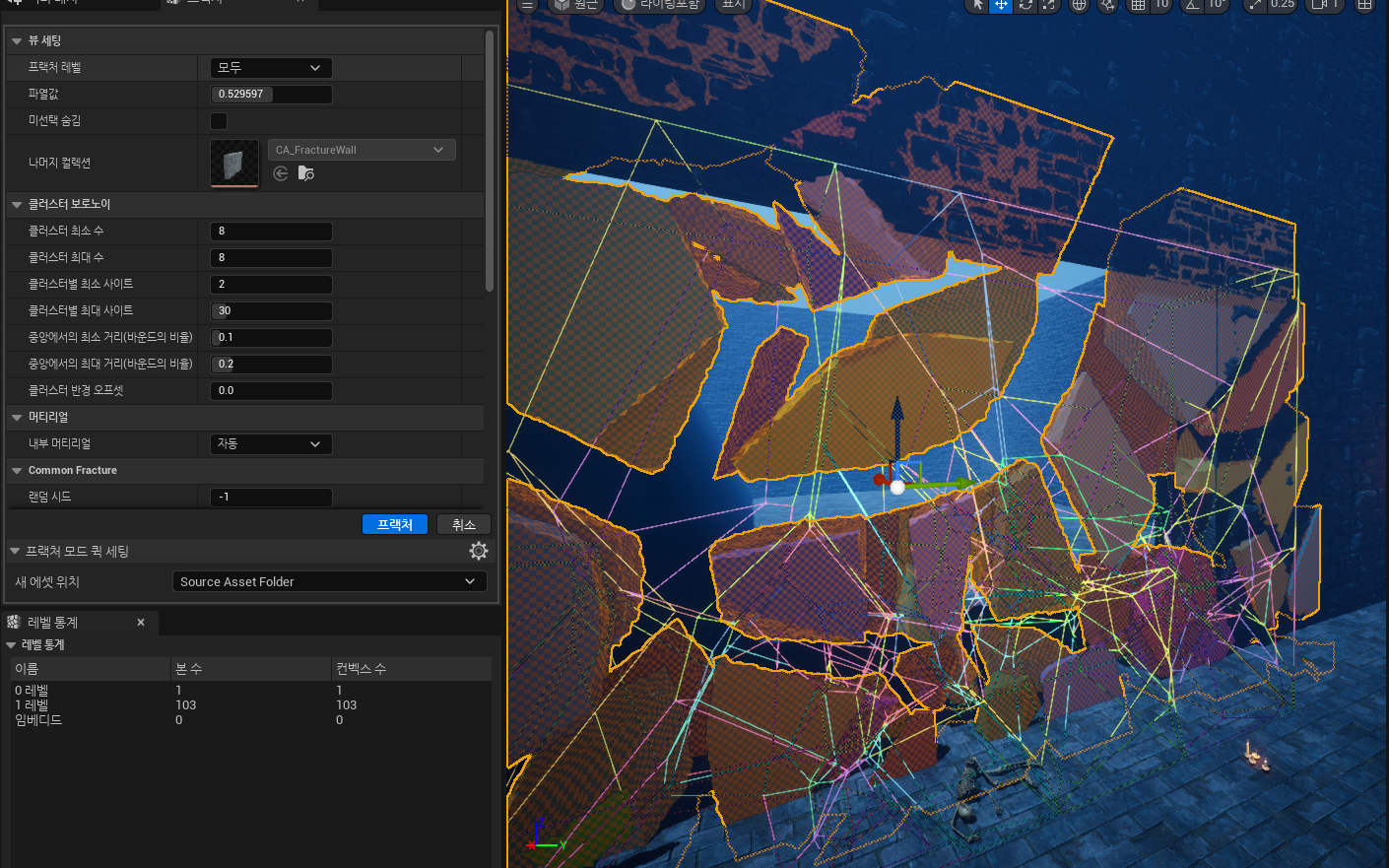Click 중앙에서의 최대 거리 field 0.2
1389x868 pixels.
pos(271,365)
